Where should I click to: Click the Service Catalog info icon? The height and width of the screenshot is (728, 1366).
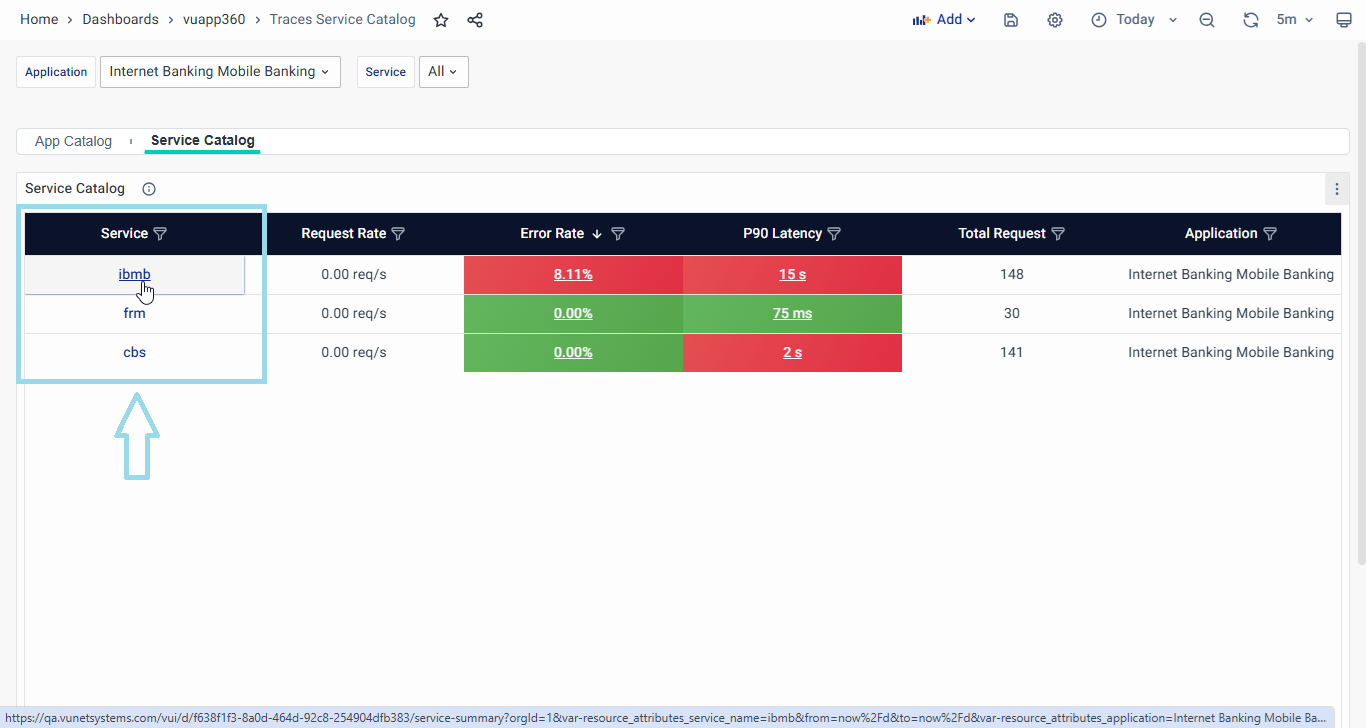coord(149,189)
